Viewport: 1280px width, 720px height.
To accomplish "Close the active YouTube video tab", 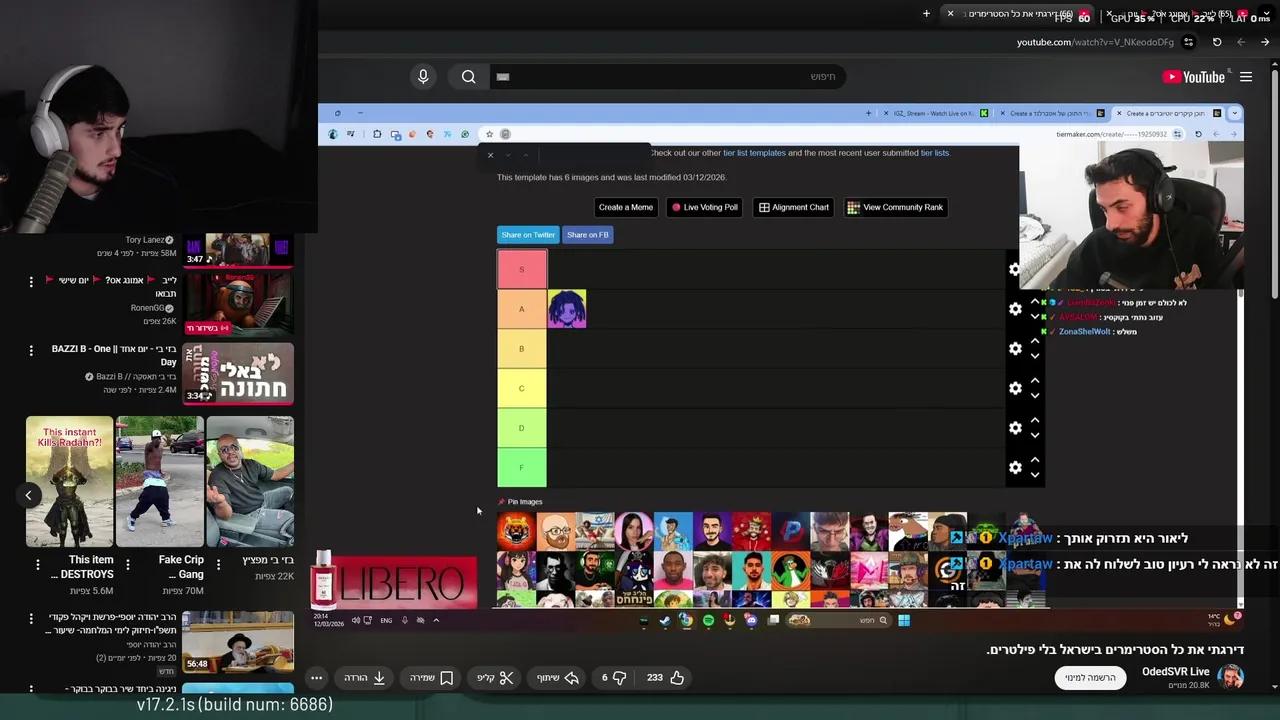I will pos(950,14).
